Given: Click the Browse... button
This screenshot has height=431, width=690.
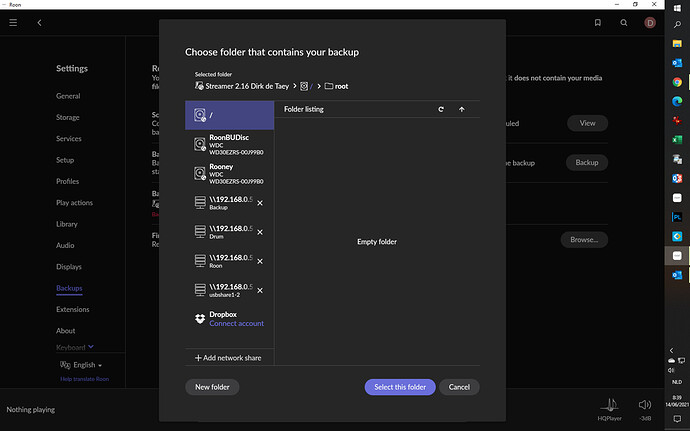Looking at the screenshot, I should [584, 239].
